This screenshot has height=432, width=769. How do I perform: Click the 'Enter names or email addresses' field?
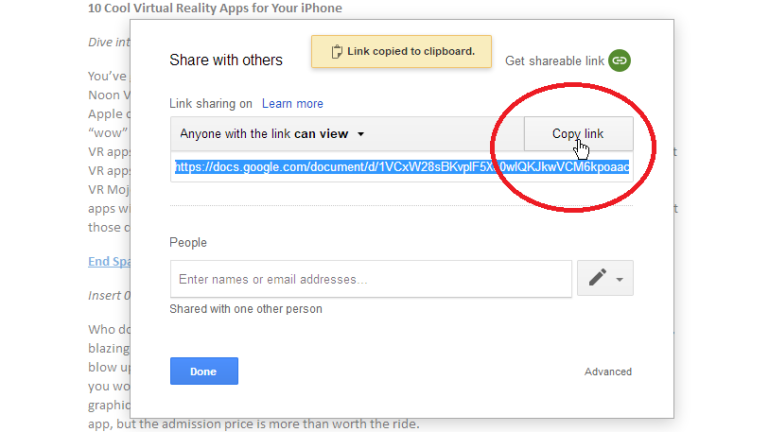[371, 279]
